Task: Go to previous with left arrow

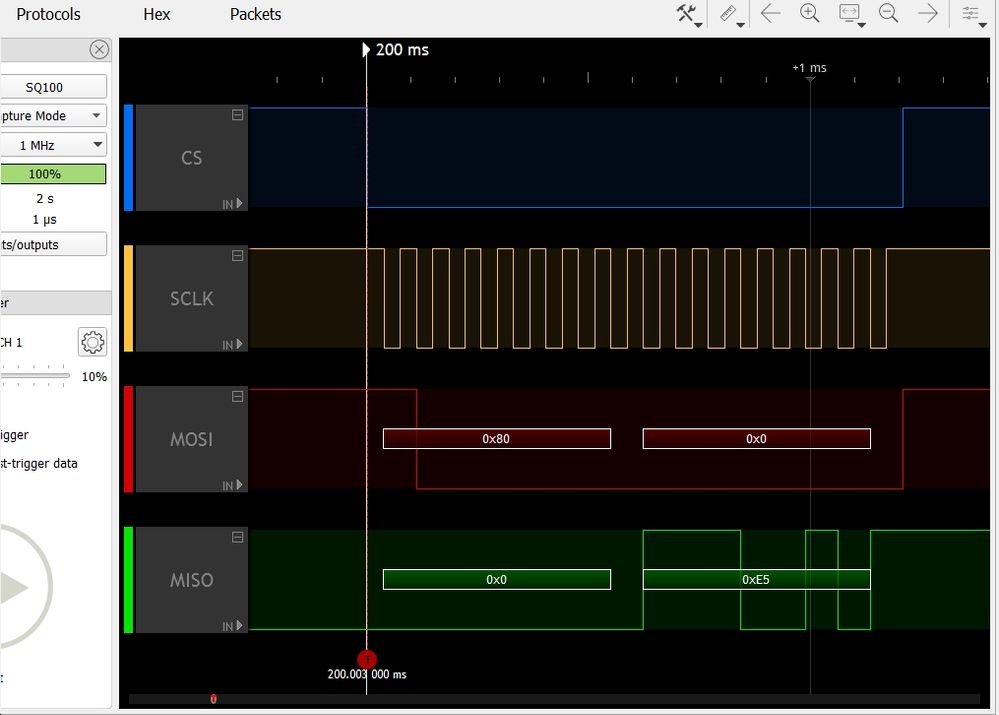Action: 770,13
